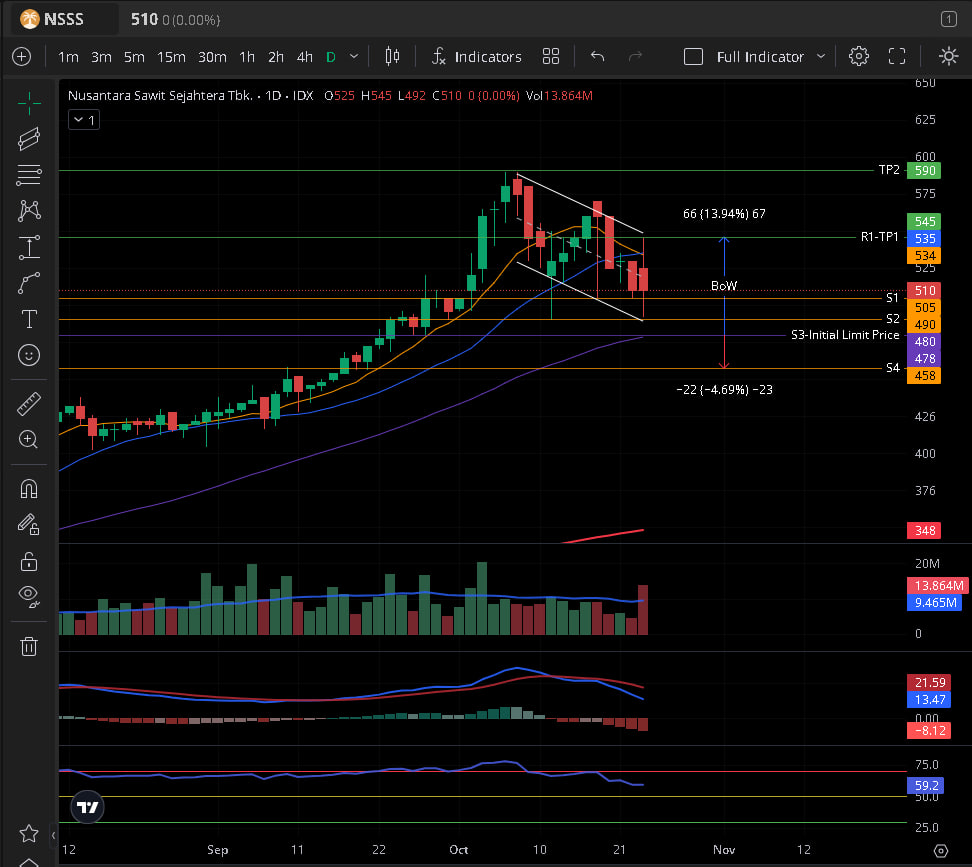The width and height of the screenshot is (972, 867).
Task: Open chart settings gear icon
Action: 858,56
